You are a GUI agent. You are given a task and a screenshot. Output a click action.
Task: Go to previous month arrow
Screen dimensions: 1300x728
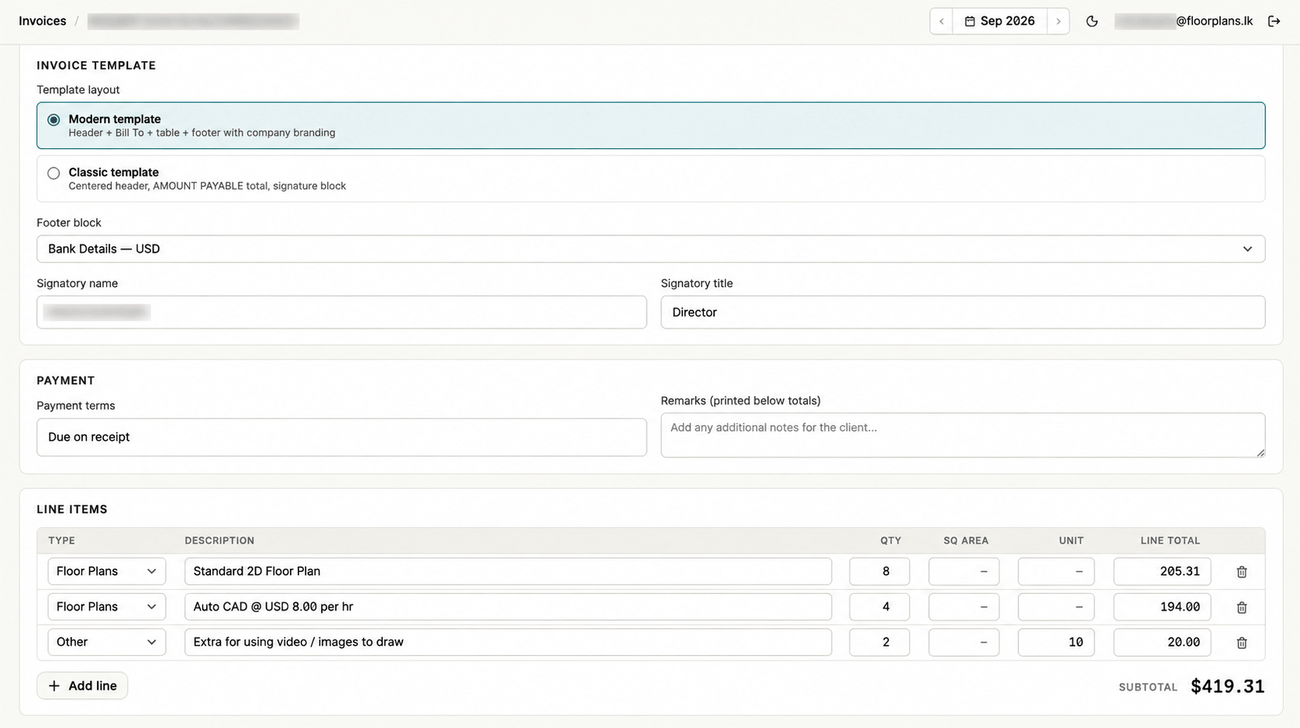pyautogui.click(x=941, y=21)
